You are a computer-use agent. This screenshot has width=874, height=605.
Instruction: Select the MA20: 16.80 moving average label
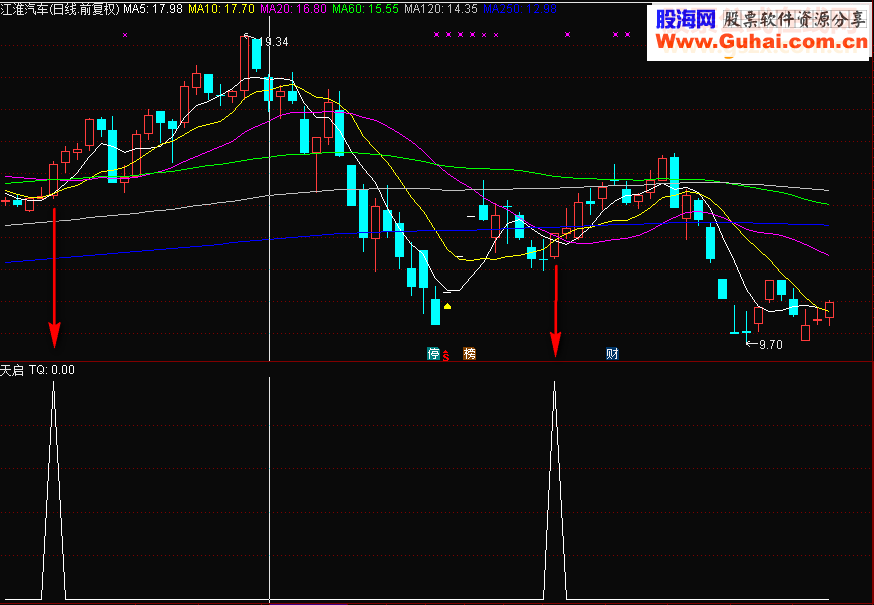tap(293, 9)
